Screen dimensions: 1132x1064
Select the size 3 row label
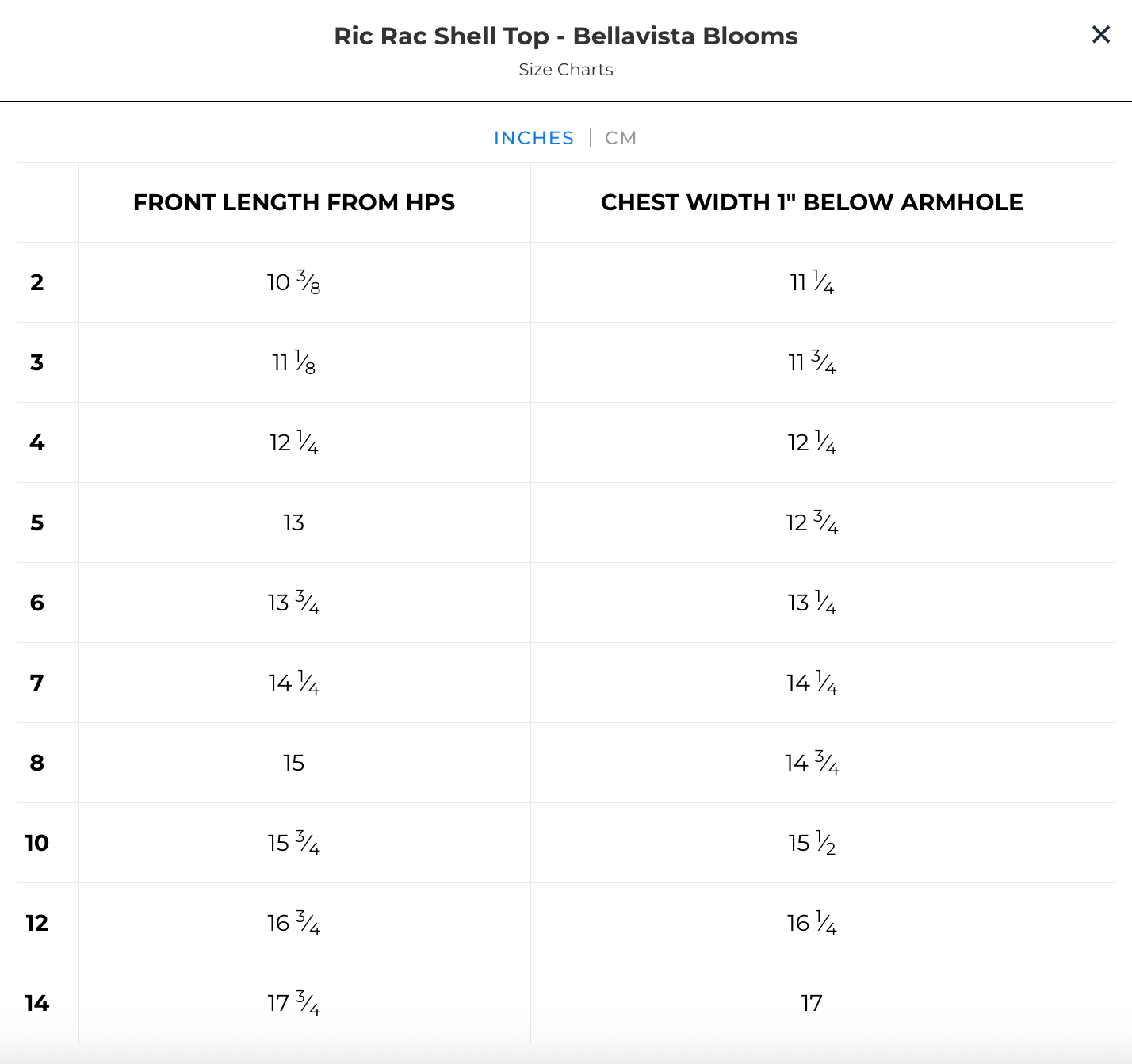pos(37,362)
